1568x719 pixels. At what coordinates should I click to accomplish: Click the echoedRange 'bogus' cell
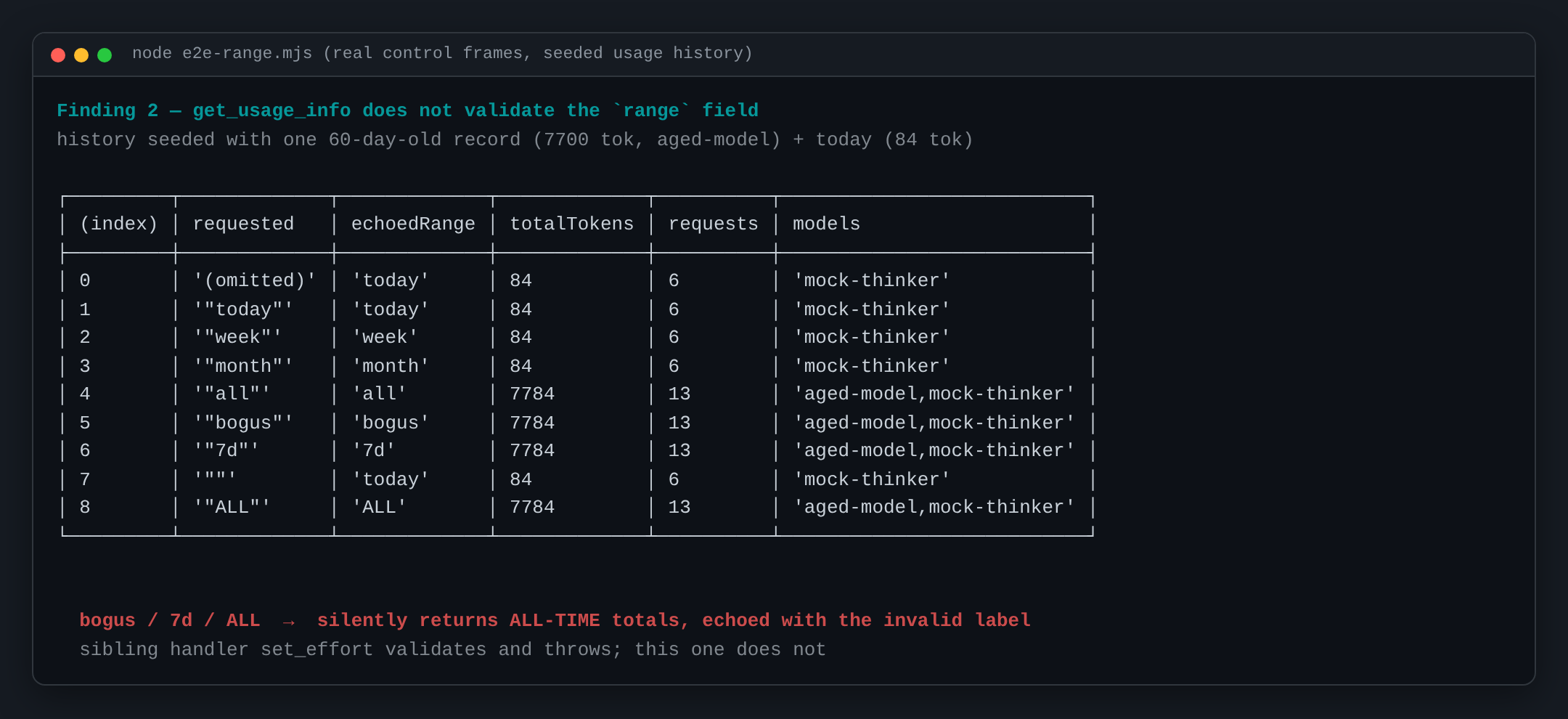coord(391,423)
